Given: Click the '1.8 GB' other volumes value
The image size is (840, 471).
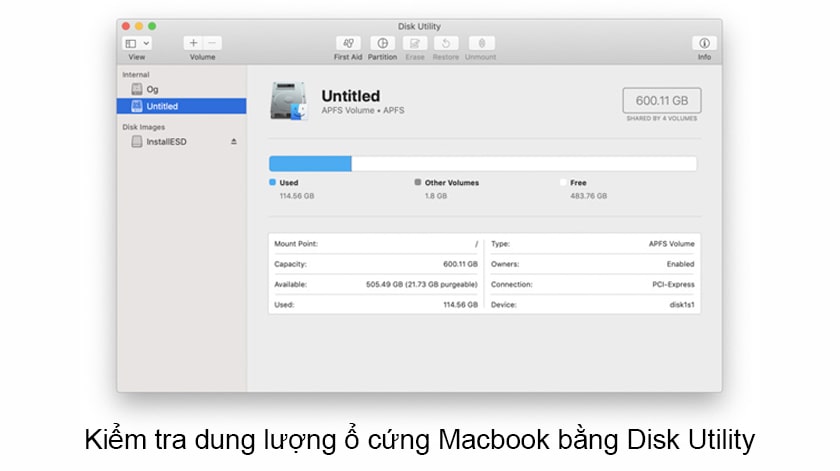Looking at the screenshot, I should 436,196.
